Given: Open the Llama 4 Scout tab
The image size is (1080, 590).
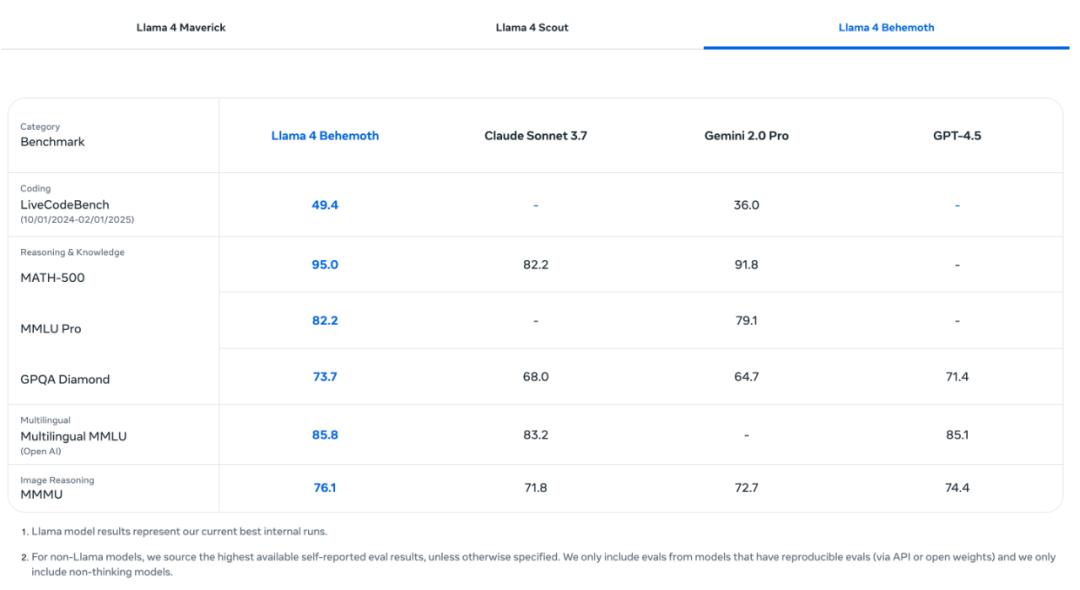Looking at the screenshot, I should click(x=532, y=27).
